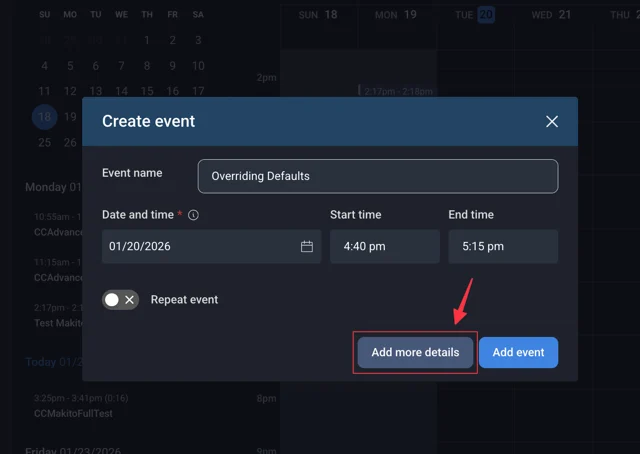Click the Test Makito agenda entry
Screen dimensions: 640x454
(58, 323)
